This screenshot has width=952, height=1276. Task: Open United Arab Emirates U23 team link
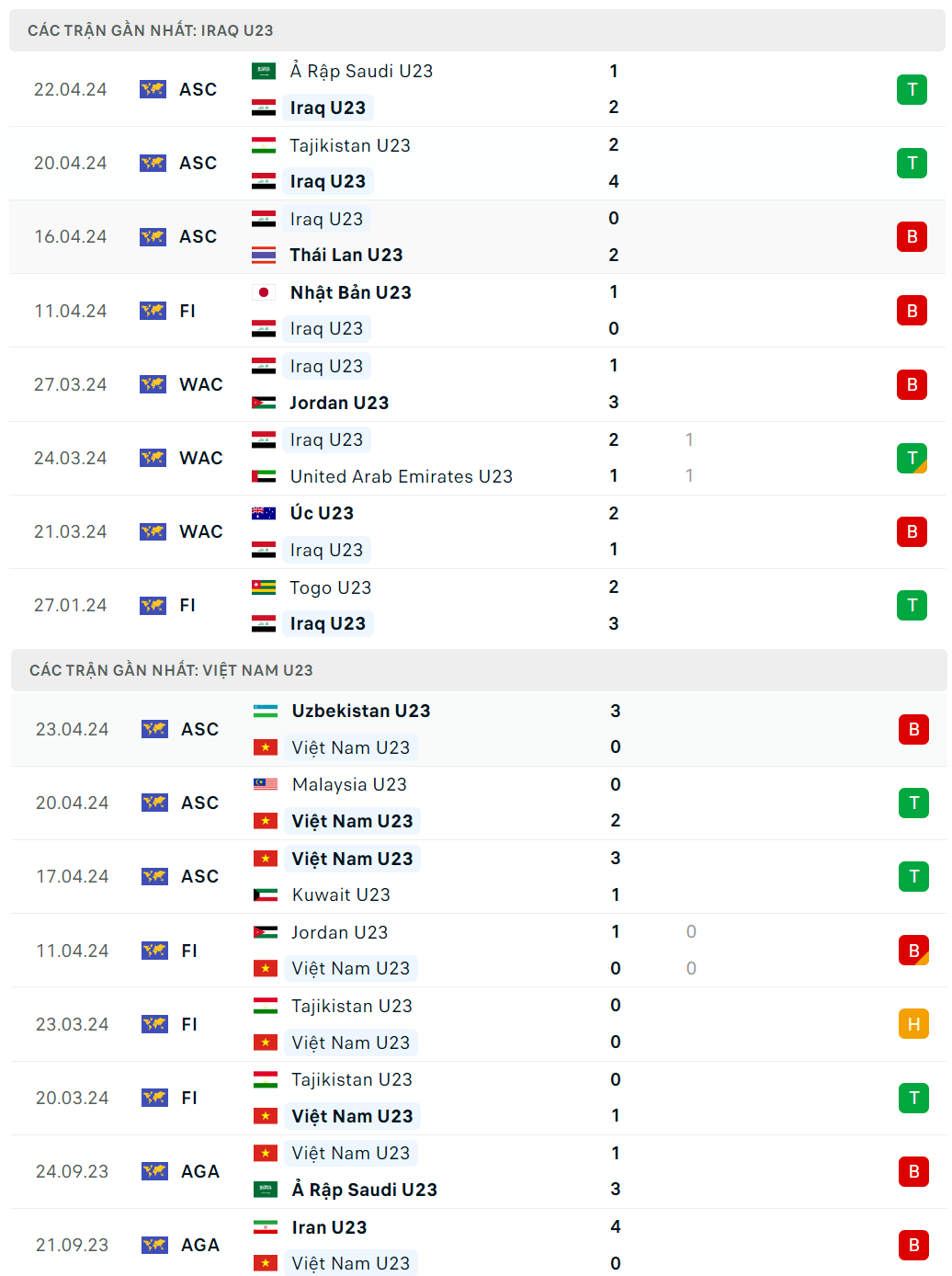[x=402, y=476]
